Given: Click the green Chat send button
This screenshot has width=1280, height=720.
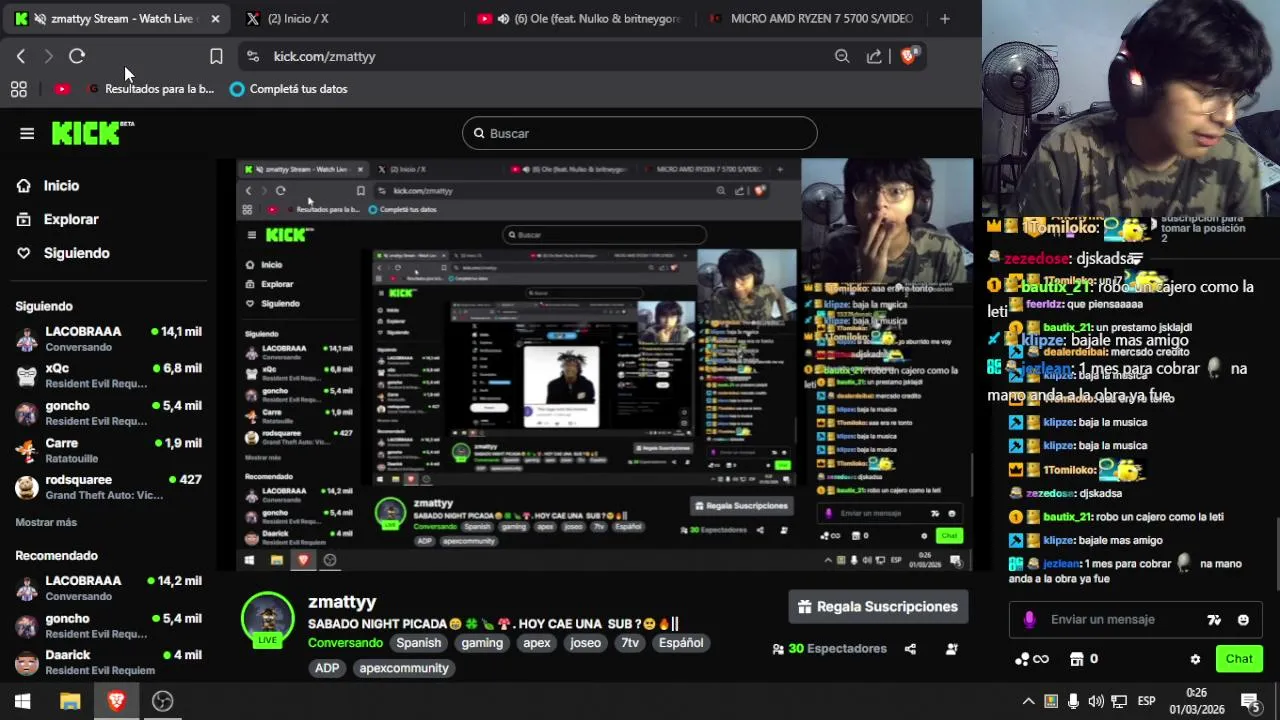Looking at the screenshot, I should pyautogui.click(x=1239, y=659).
